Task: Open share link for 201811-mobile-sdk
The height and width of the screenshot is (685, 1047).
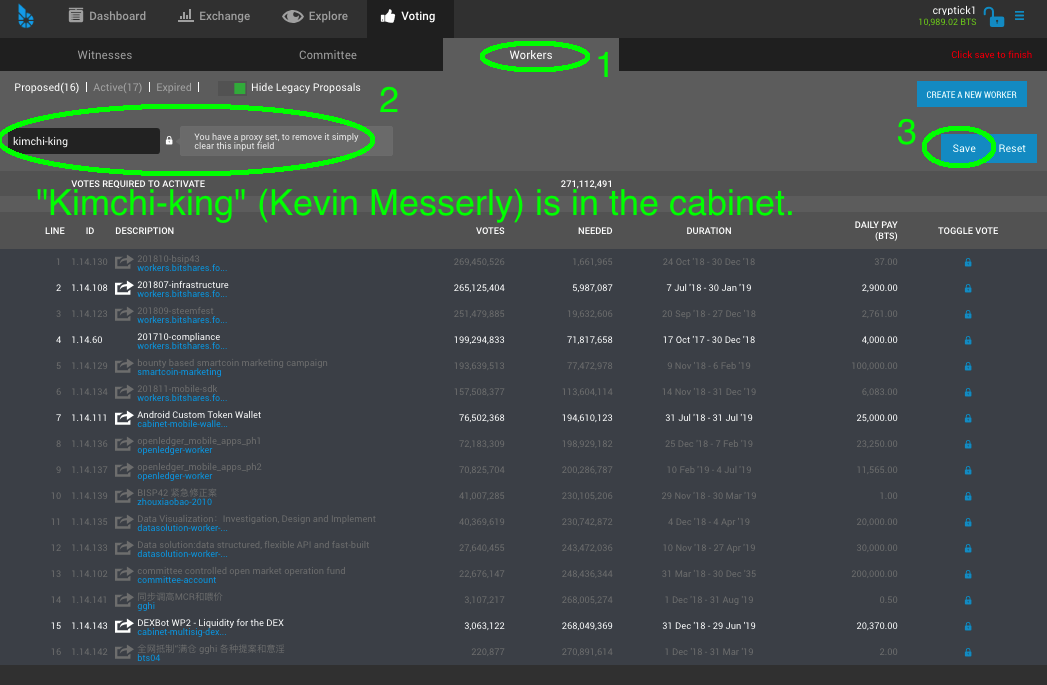Action: 124,393
